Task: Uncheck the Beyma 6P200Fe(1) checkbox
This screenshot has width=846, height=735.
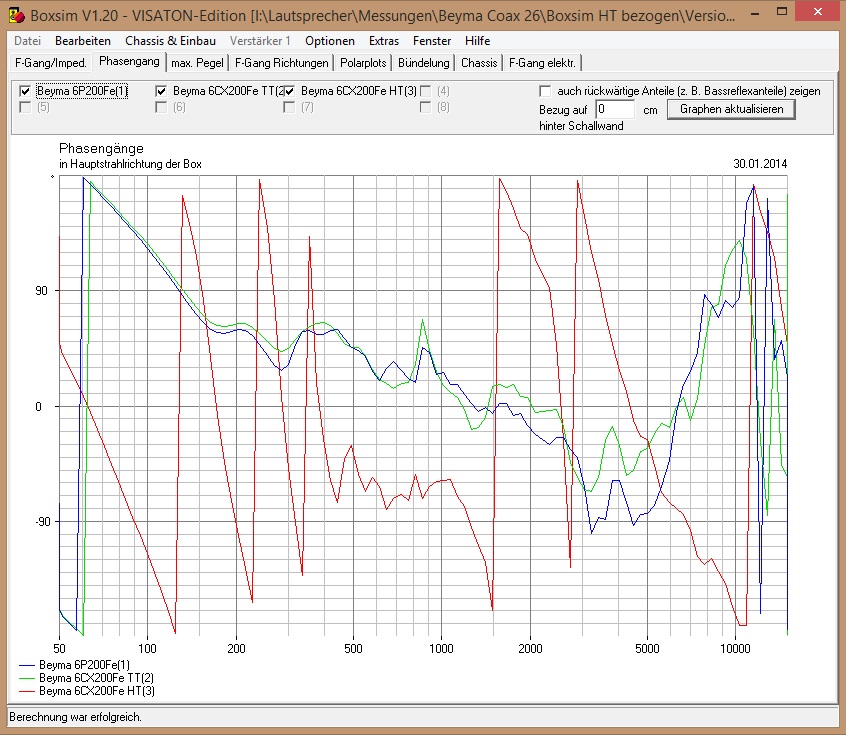Action: [x=25, y=91]
